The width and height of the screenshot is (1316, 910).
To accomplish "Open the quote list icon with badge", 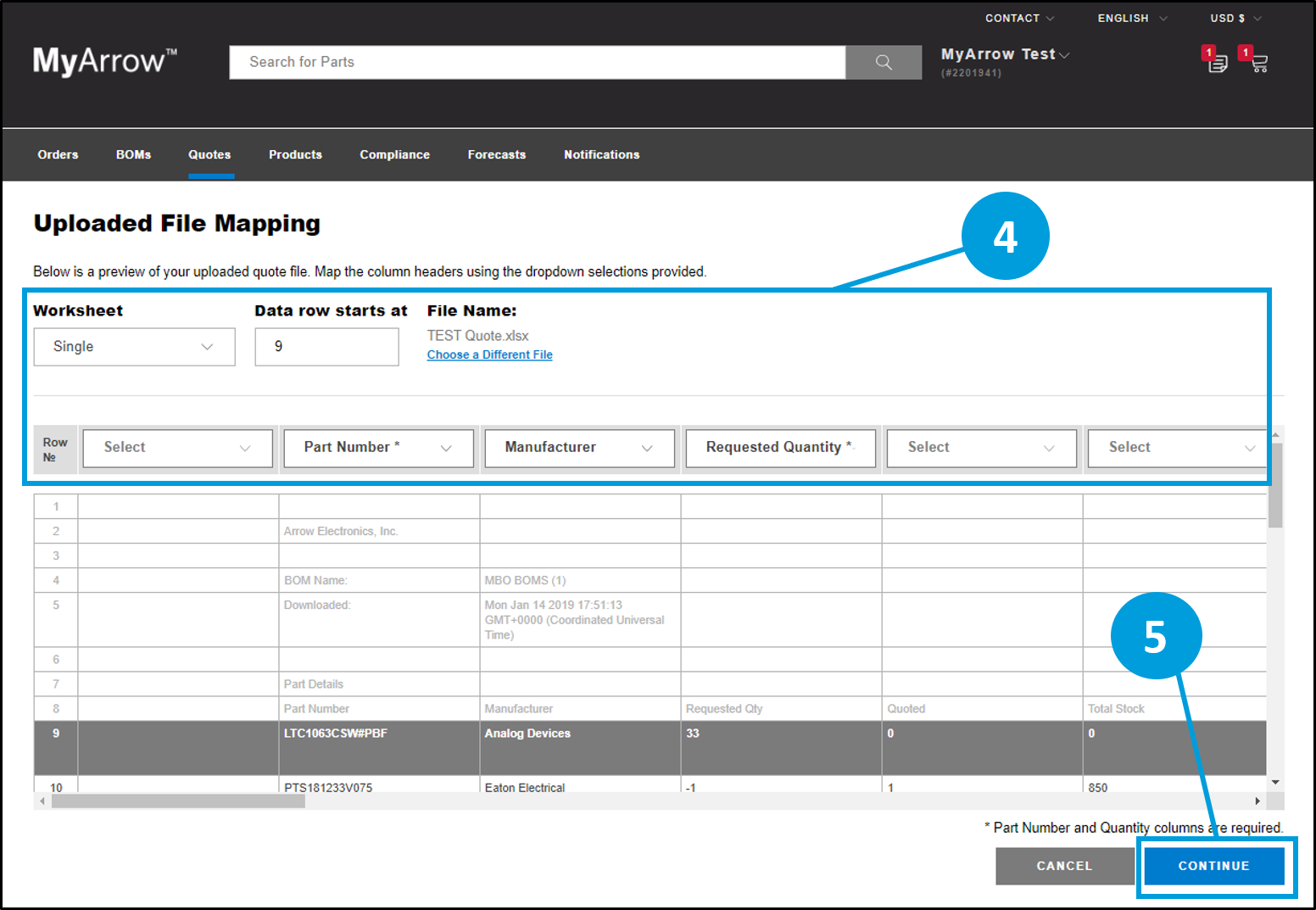I will pyautogui.click(x=1217, y=62).
